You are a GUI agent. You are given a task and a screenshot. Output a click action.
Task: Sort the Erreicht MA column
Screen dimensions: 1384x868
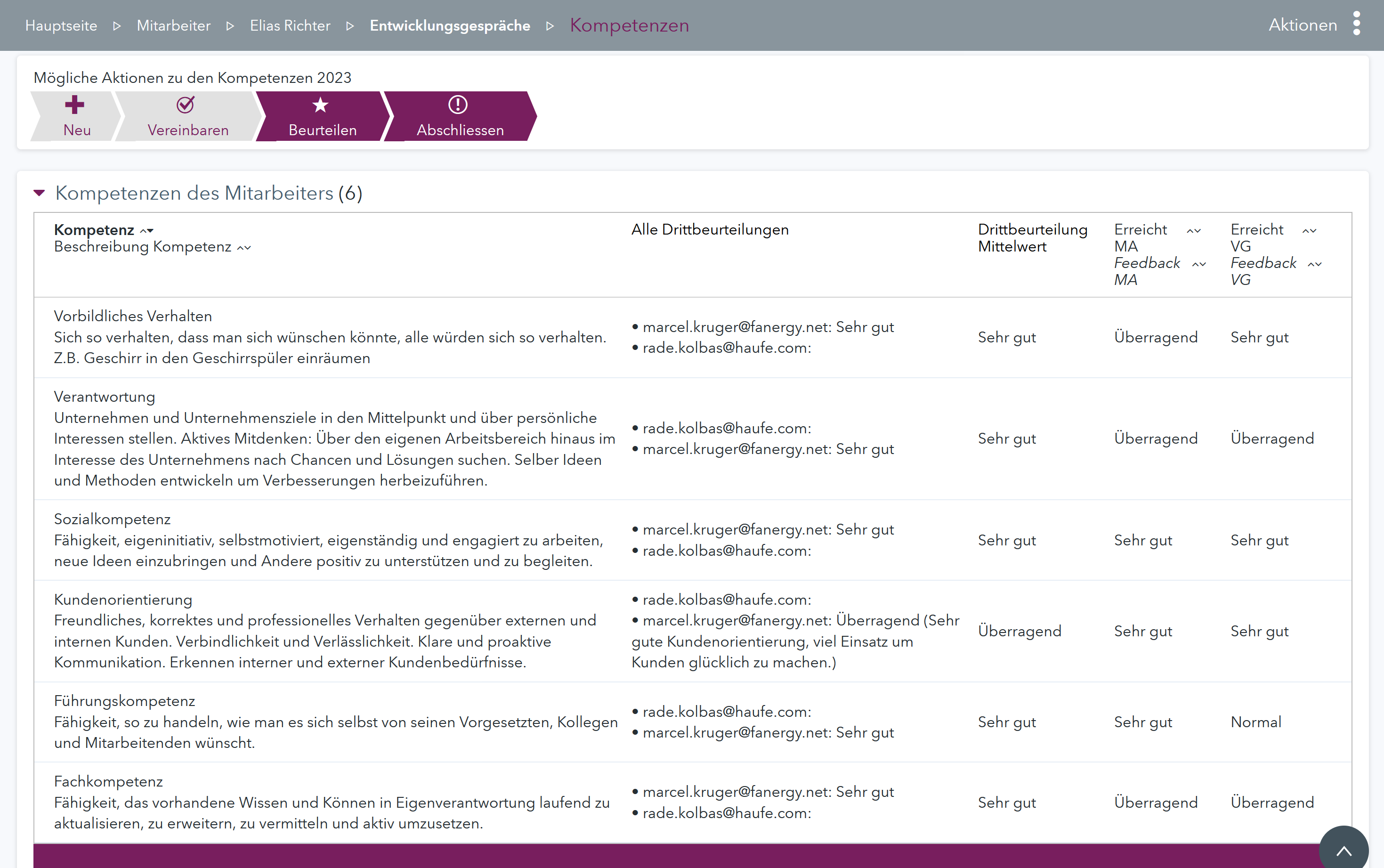pos(1193,231)
